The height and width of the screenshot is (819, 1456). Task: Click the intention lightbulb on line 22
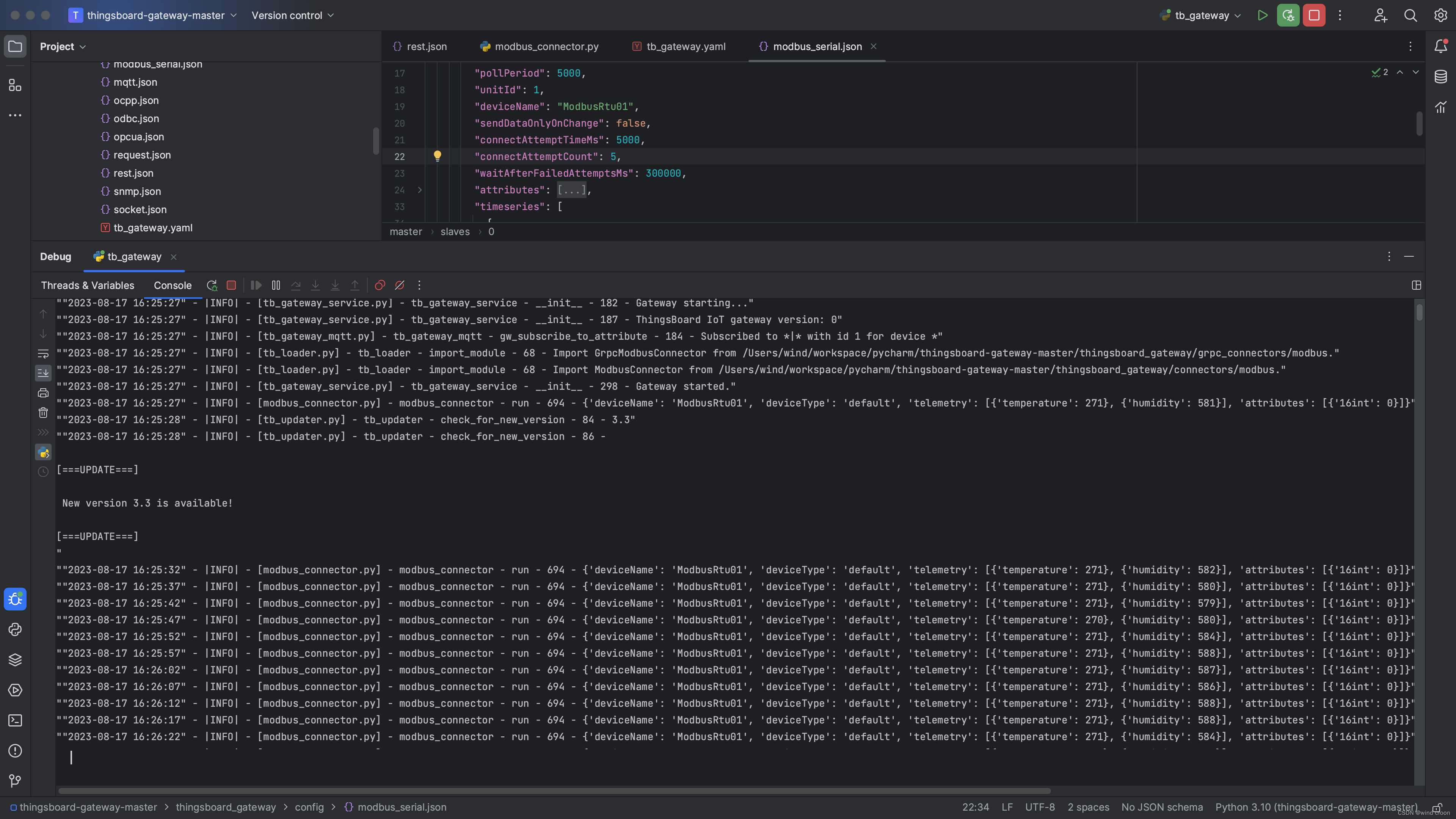coord(438,156)
